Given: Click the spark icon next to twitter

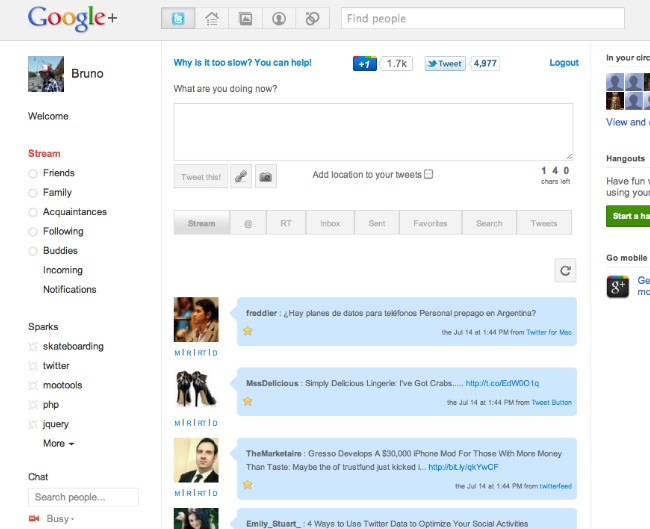Looking at the screenshot, I should (x=33, y=366).
